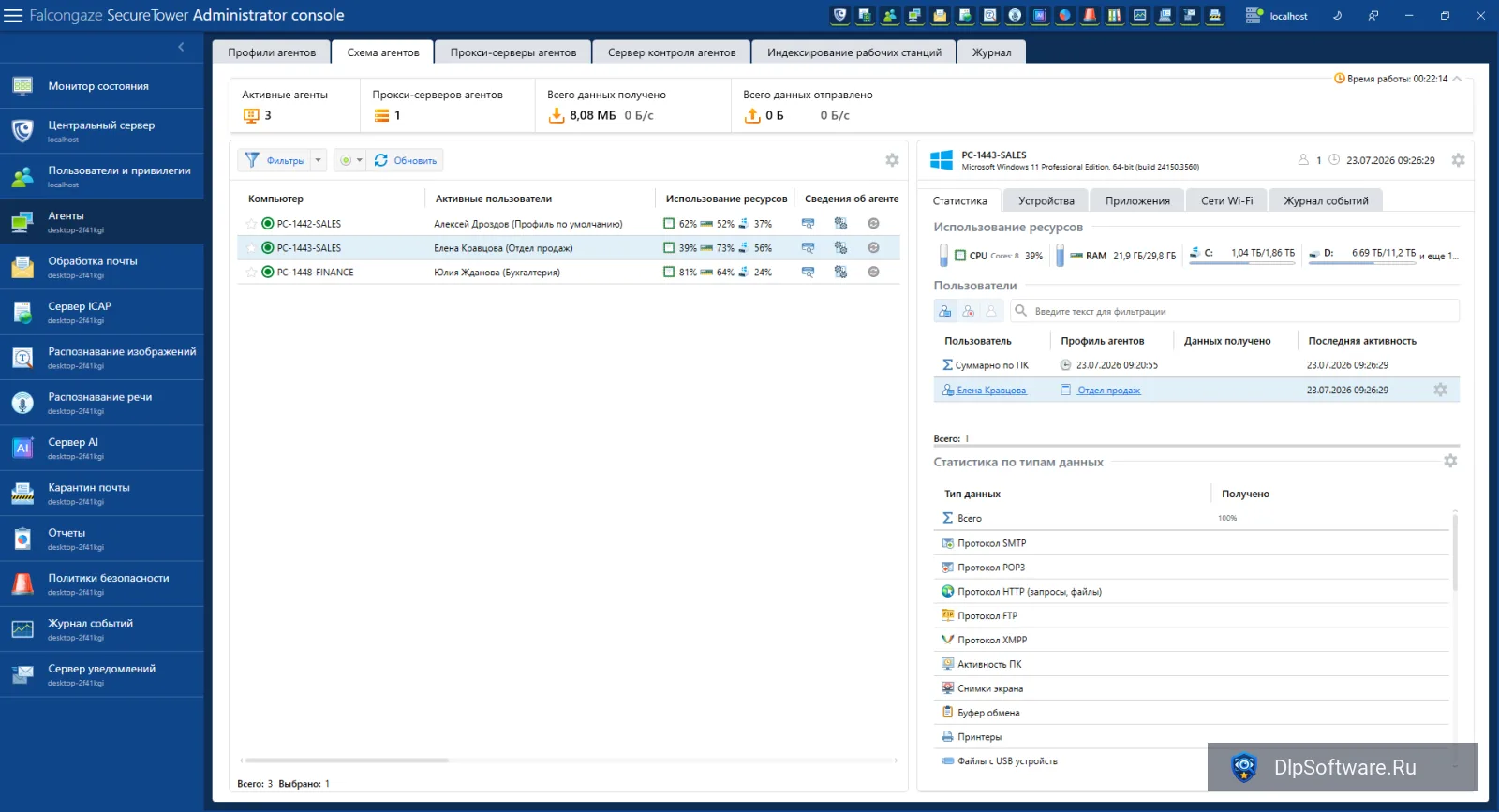
Task: Click the localhost server connection icon
Action: 1254,16
